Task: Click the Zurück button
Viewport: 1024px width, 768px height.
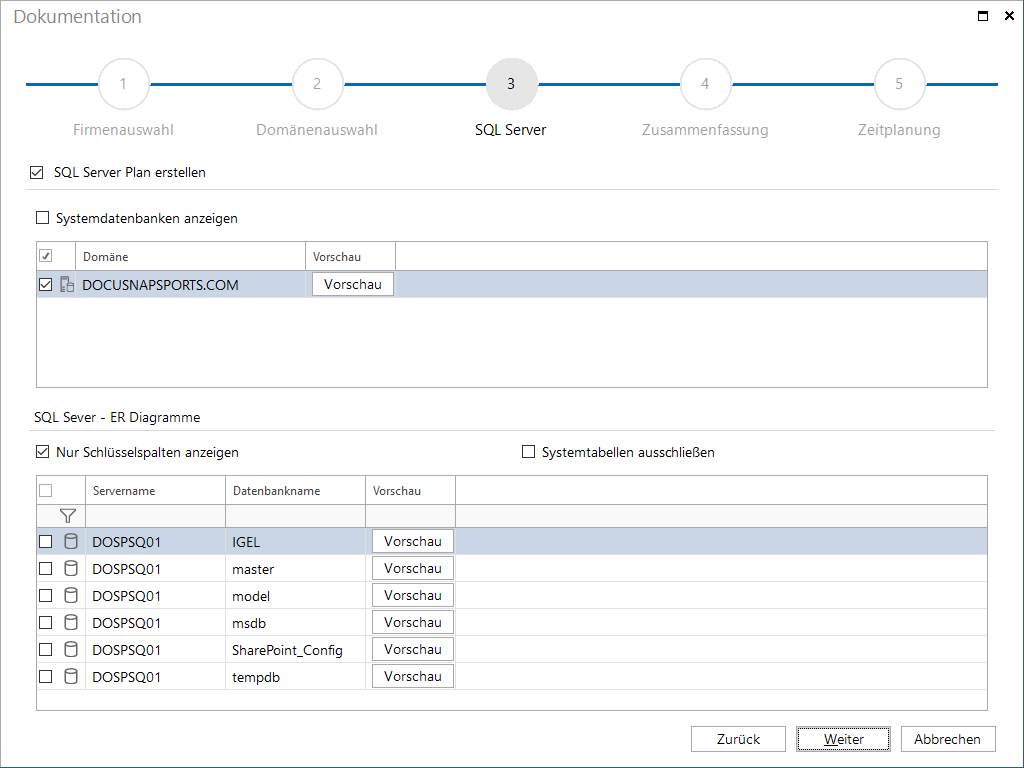Action: tap(738, 739)
